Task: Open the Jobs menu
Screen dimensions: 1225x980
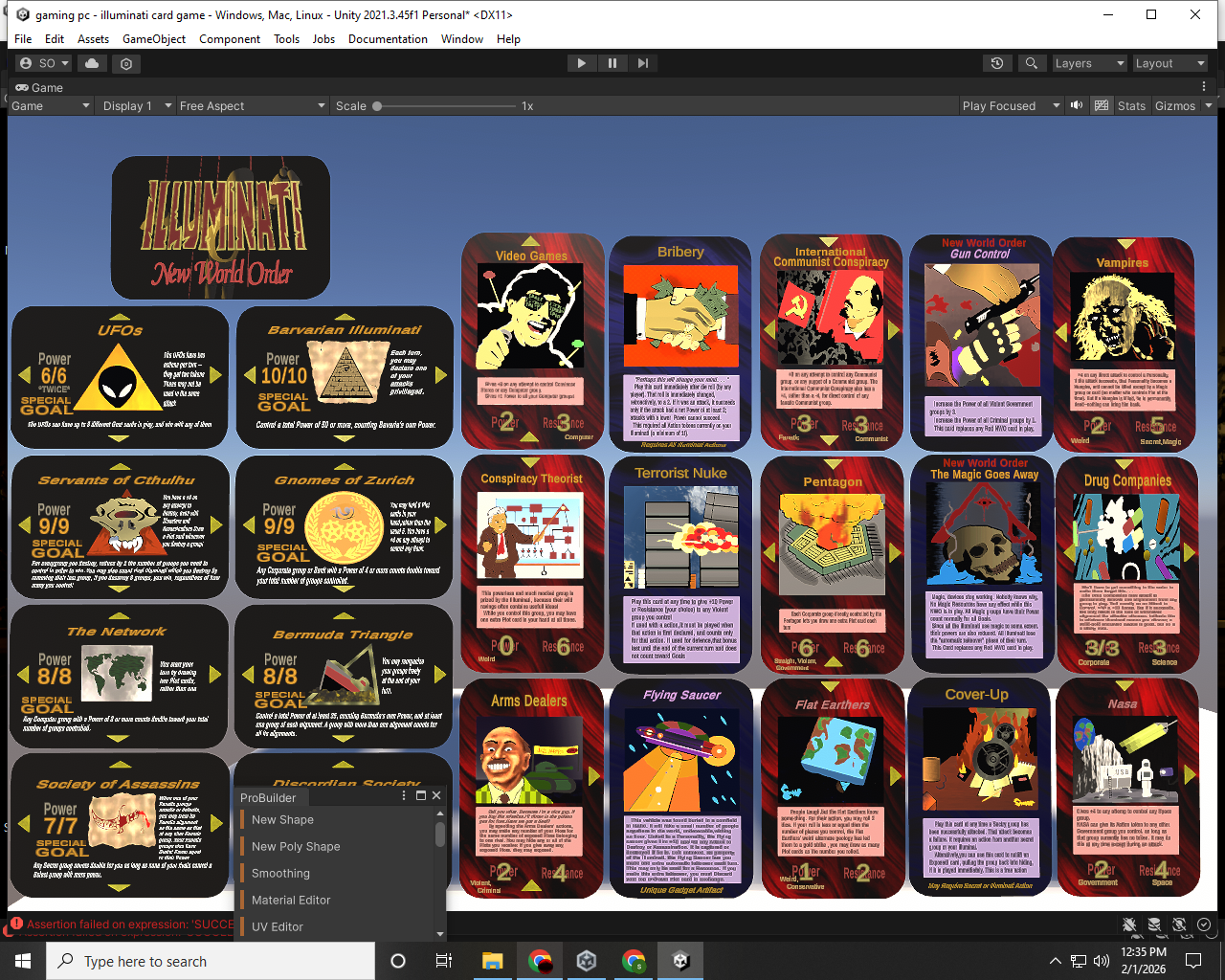Action: [323, 39]
